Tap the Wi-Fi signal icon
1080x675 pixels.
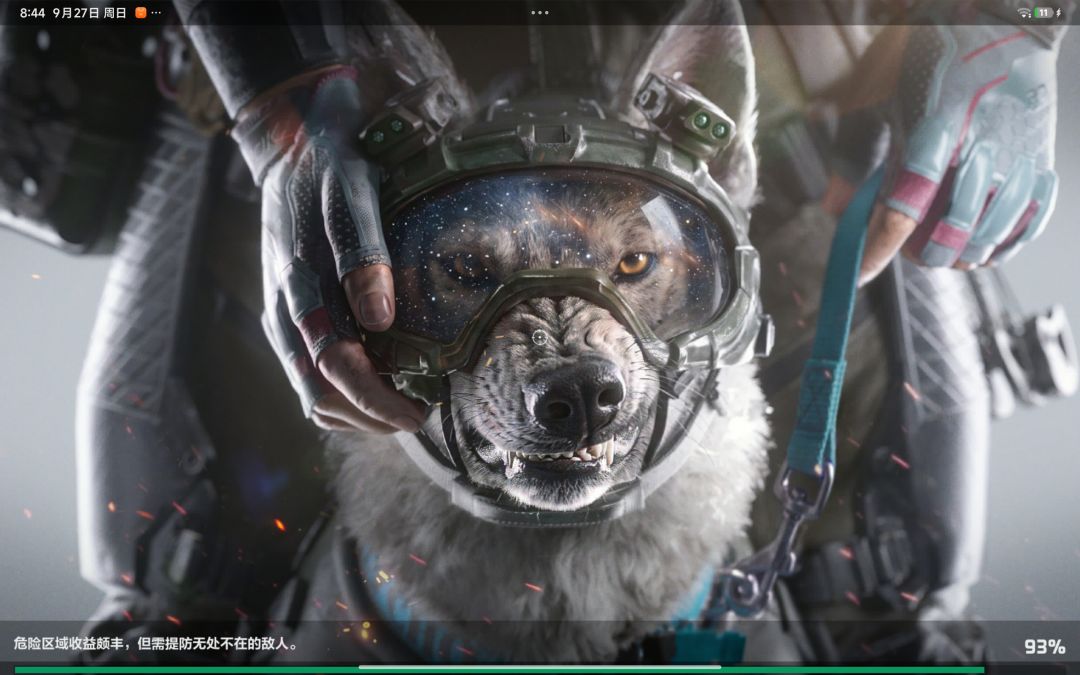click(x=1024, y=12)
